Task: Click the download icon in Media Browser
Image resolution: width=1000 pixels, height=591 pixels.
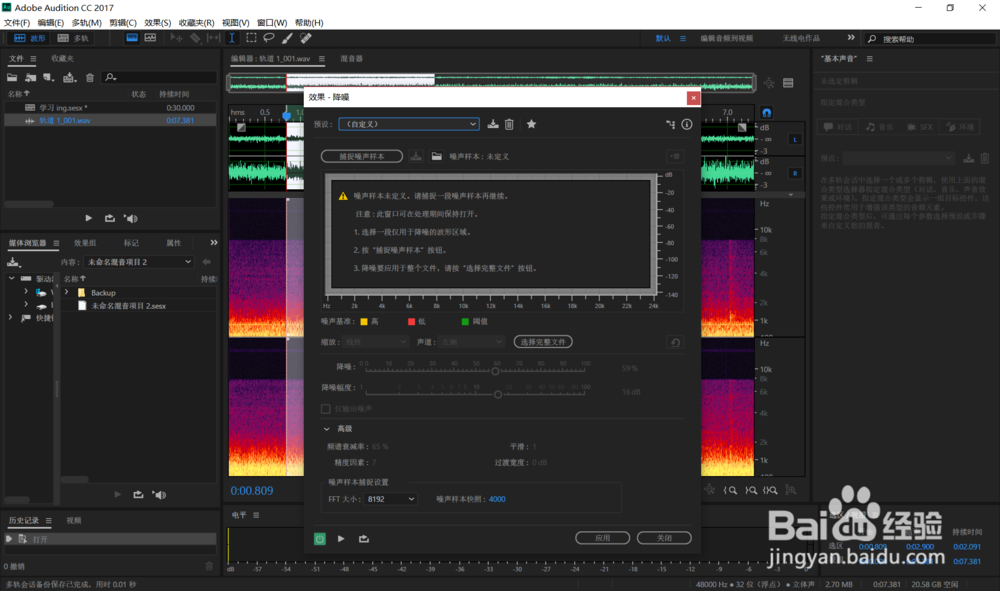Action: (13, 262)
